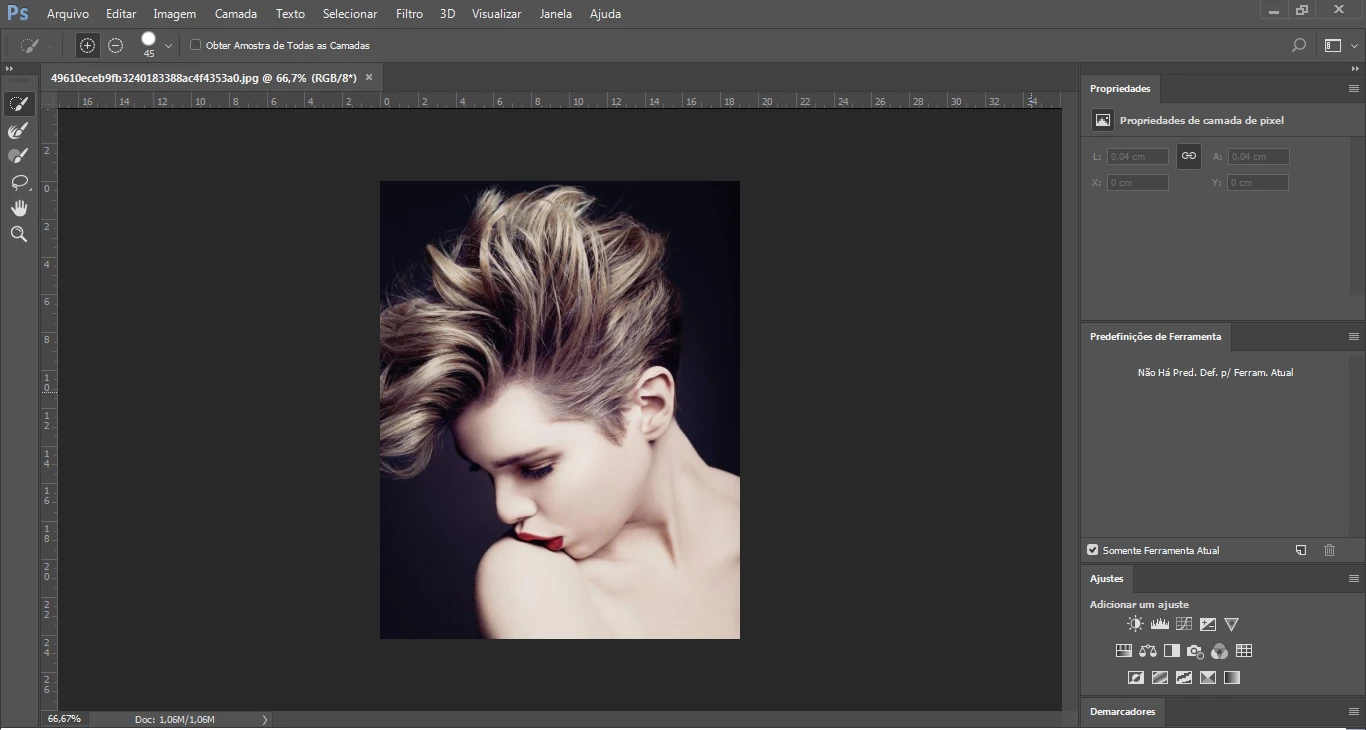The width and height of the screenshot is (1366, 730).
Task: Choose Add to selection mode
Action: (x=88, y=45)
